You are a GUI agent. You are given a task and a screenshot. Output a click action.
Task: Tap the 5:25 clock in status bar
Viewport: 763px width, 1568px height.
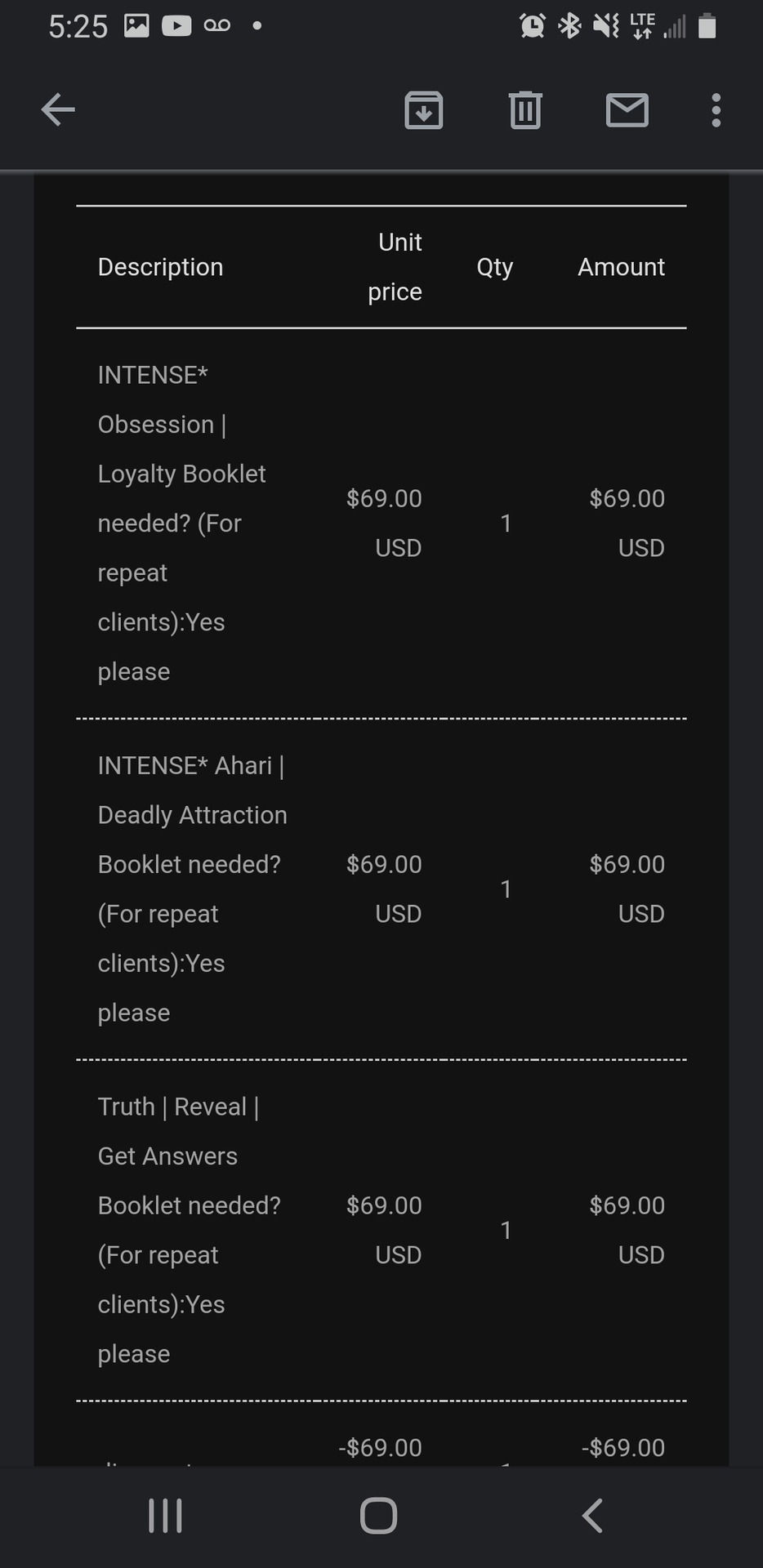78,27
